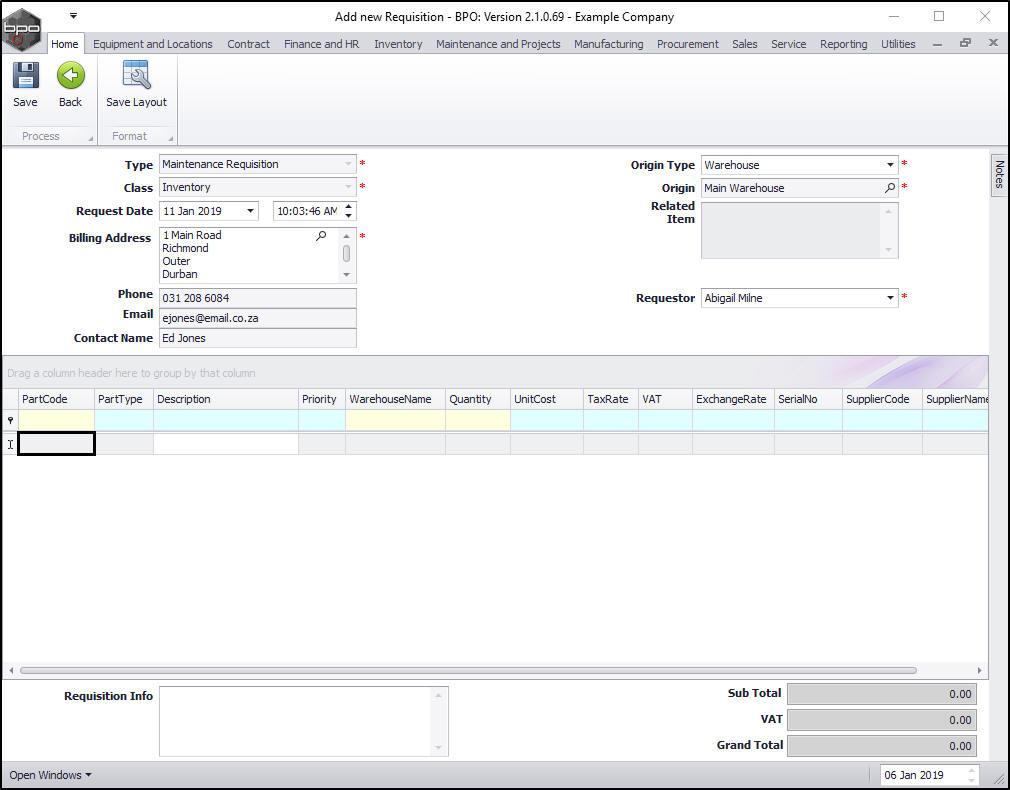Viewport: 1010px width, 790px height.
Task: Switch to the Manufacturing tab
Action: (x=609, y=44)
